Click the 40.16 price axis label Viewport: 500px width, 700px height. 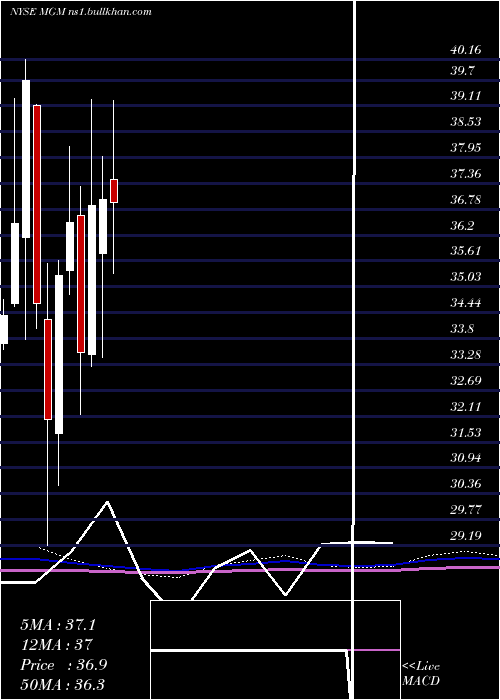coord(466,50)
